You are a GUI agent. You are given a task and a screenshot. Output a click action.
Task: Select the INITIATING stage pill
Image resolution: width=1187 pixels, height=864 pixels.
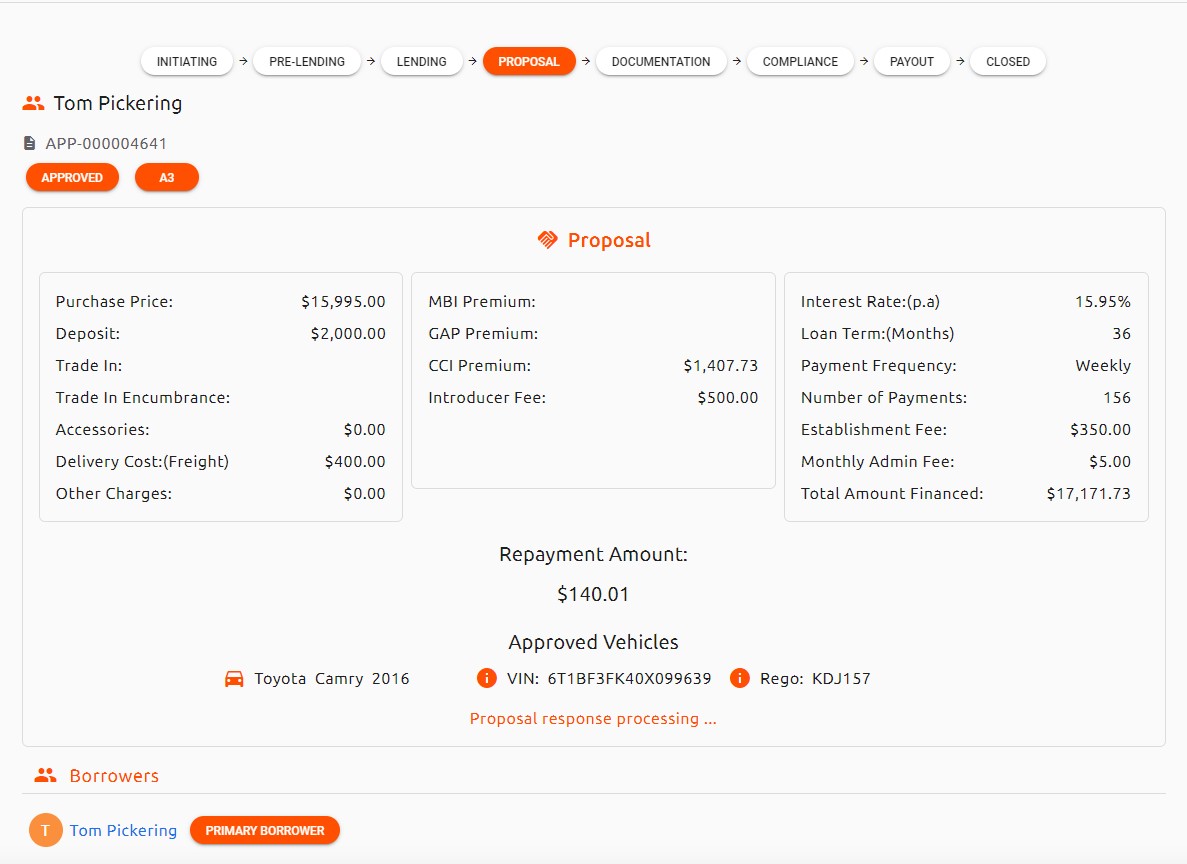(186, 61)
